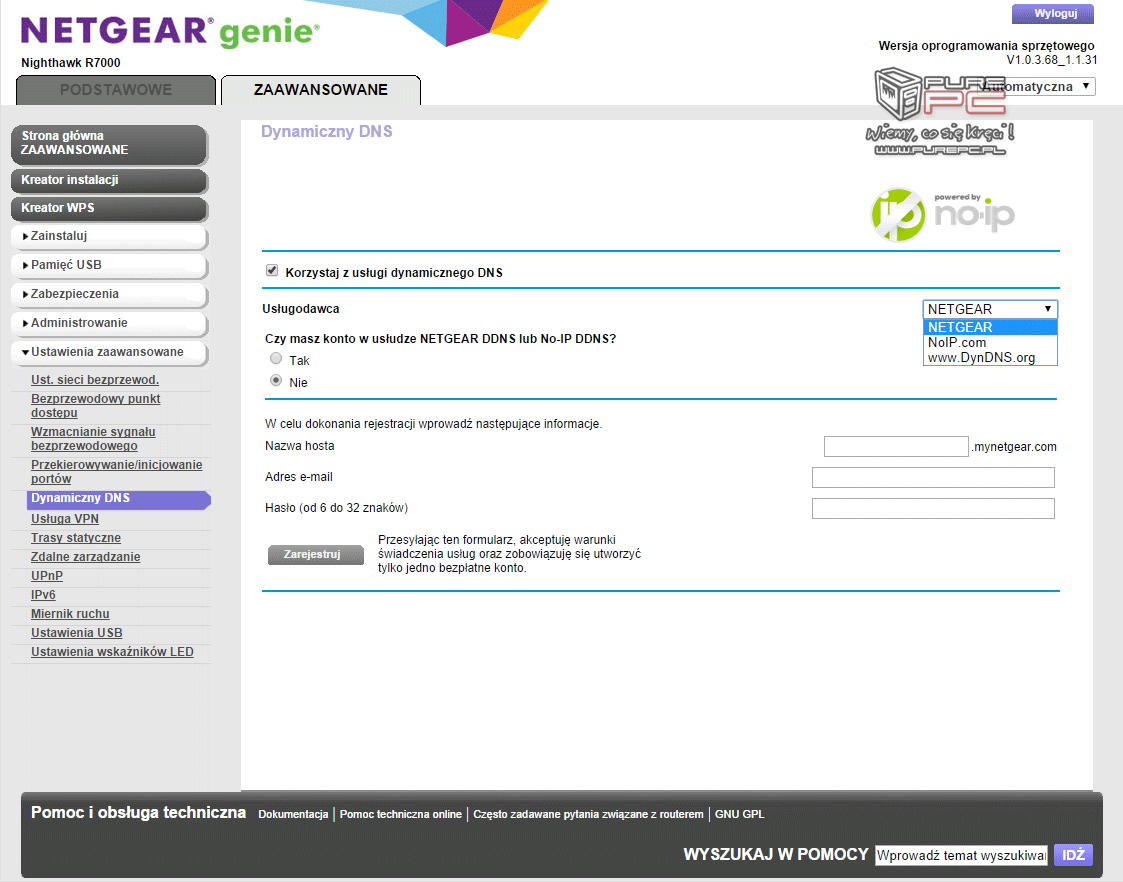The image size is (1123, 882).
Task: Expand the Zainstaluj menu section
Action: (x=109, y=236)
